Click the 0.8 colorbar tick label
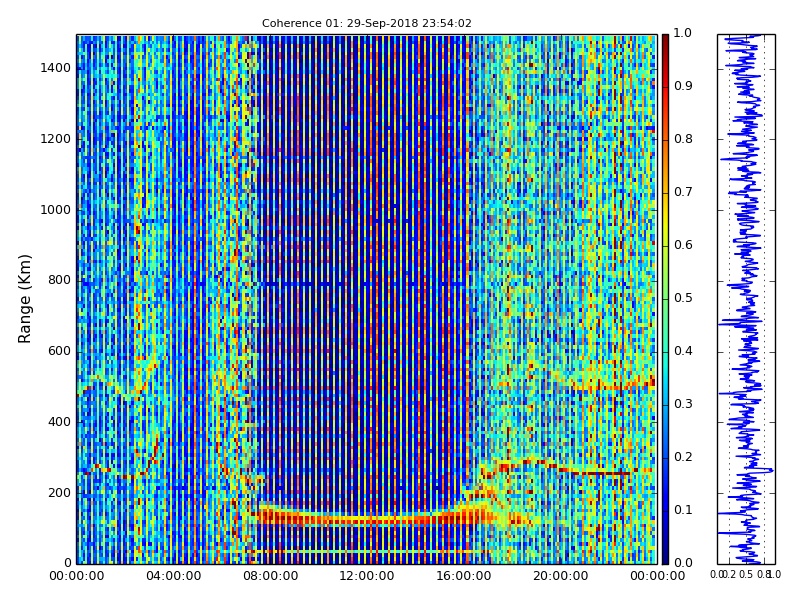Screen dimensions: 800x600 (x=683, y=139)
